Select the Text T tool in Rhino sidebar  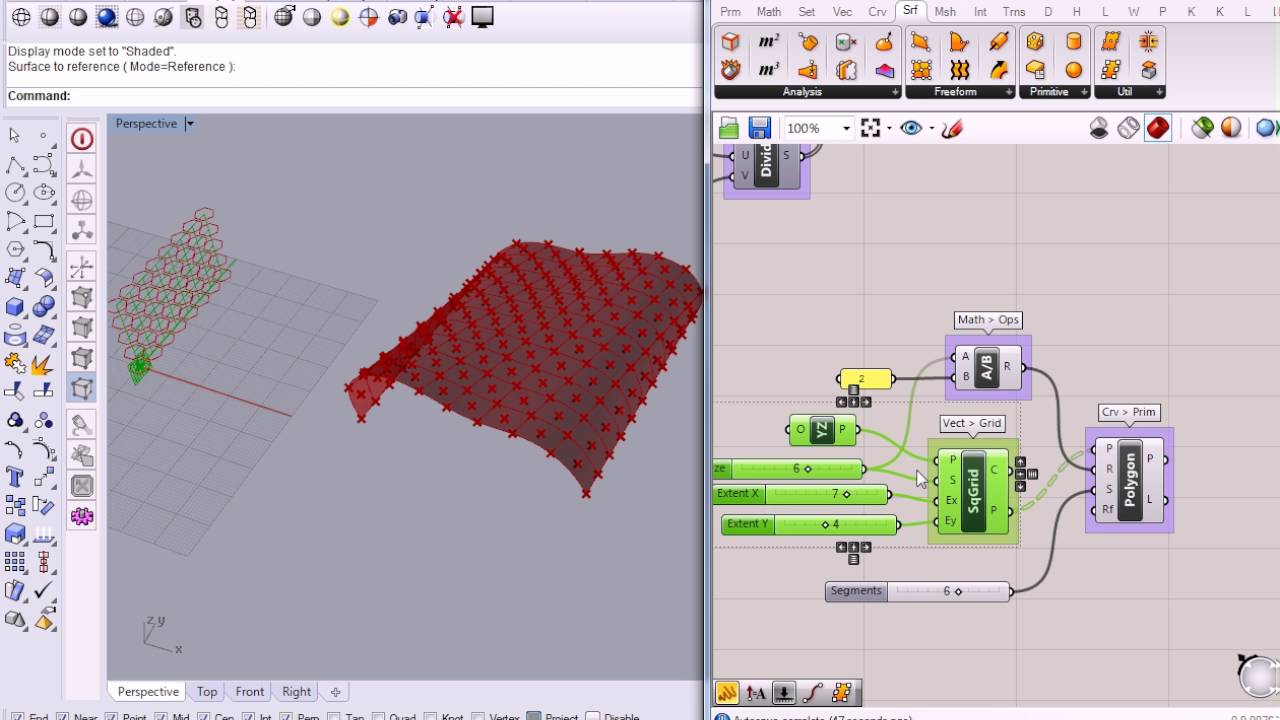tap(15, 477)
